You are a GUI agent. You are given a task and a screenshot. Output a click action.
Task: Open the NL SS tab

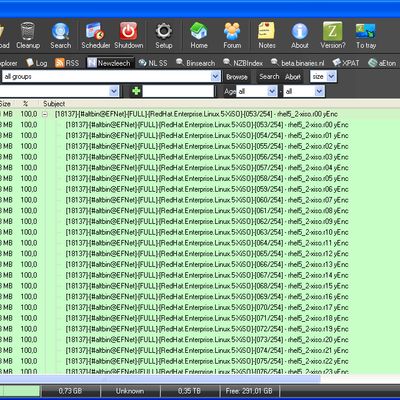153,63
